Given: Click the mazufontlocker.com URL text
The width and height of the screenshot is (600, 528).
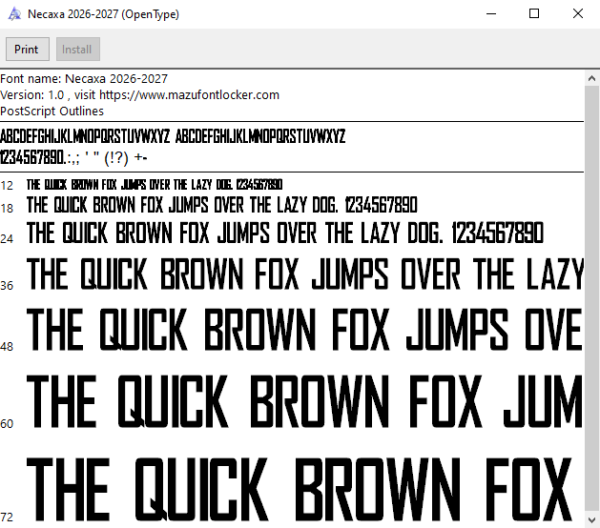Looking at the screenshot, I should 189,95.
